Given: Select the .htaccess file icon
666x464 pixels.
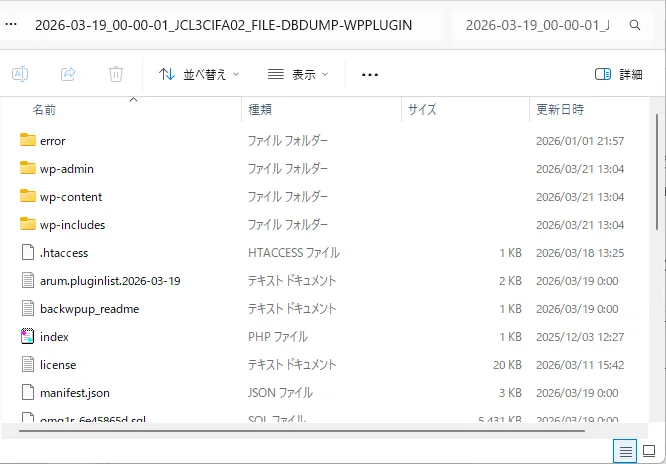Looking at the screenshot, I should point(28,252).
